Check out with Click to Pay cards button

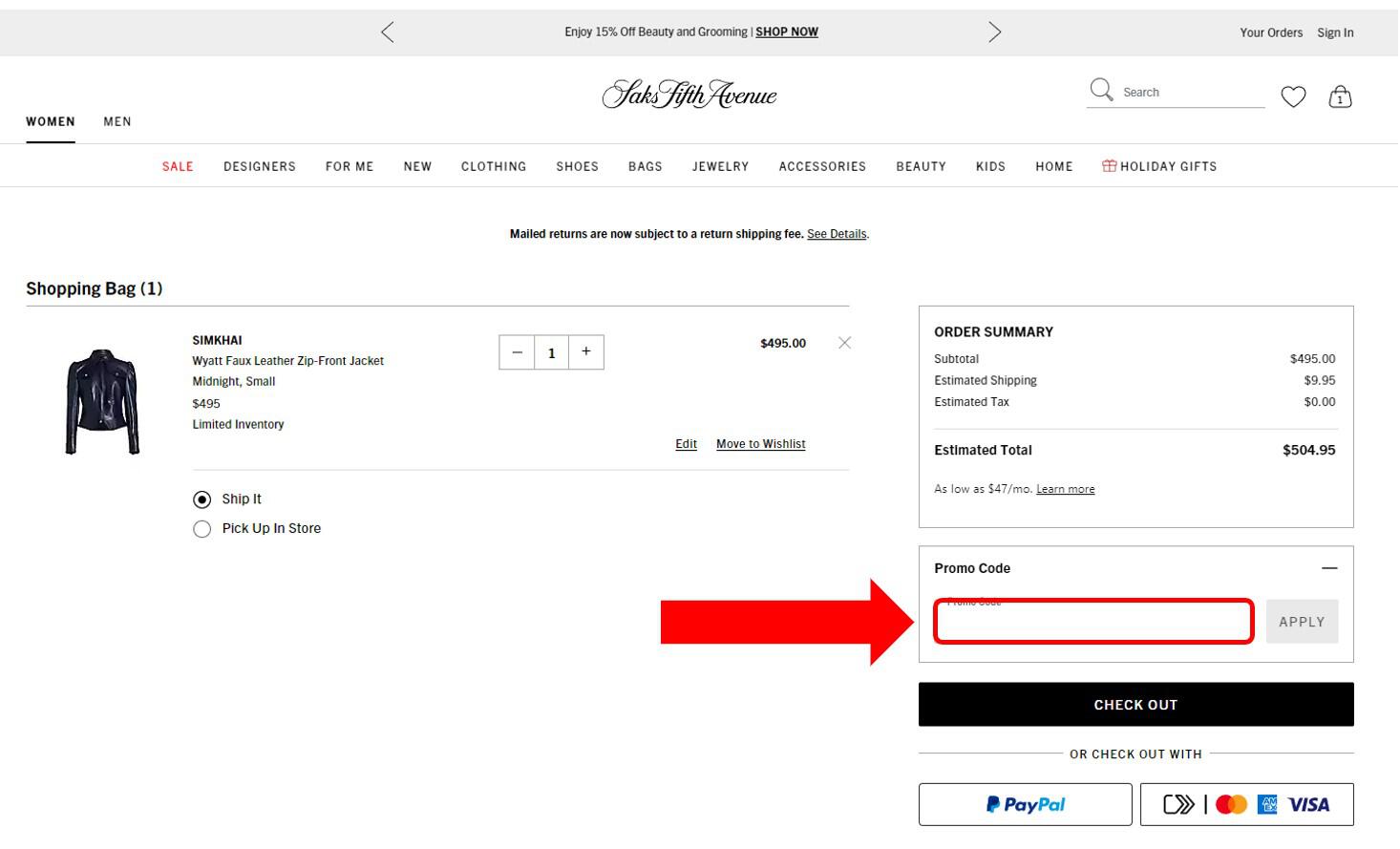click(x=1247, y=805)
